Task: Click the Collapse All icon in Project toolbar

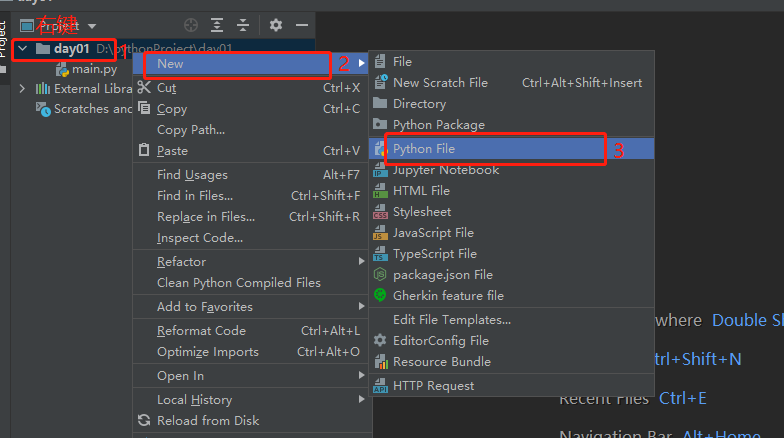Action: tap(243, 25)
